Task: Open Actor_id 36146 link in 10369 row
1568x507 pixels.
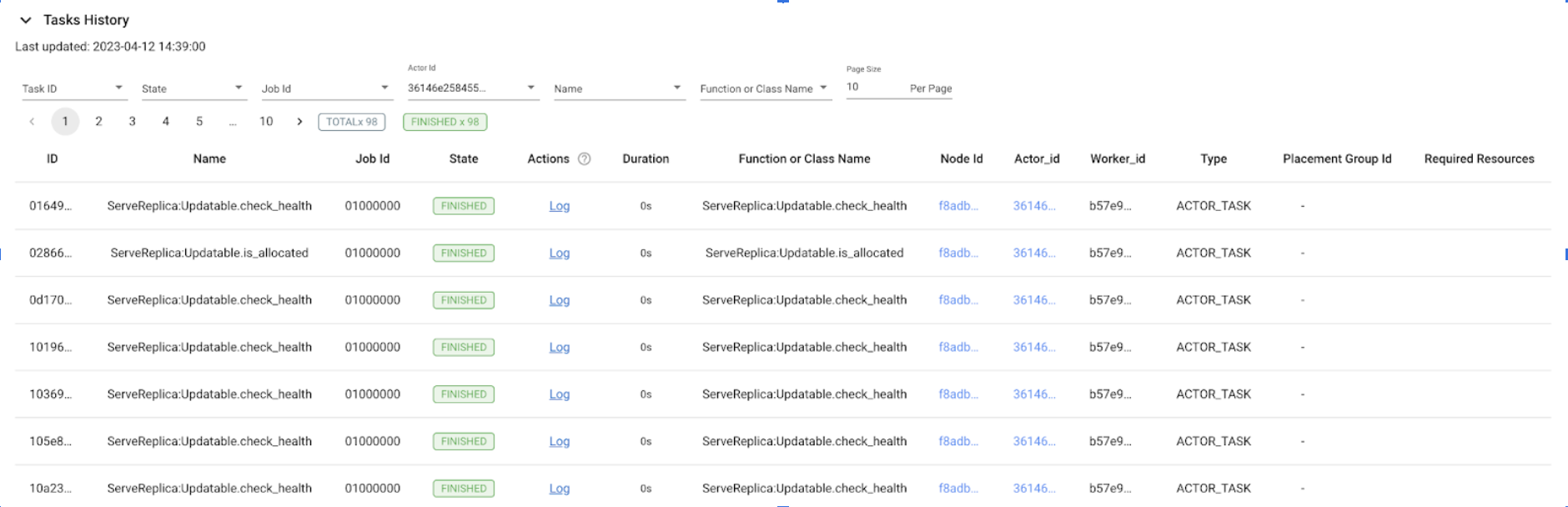Action: pyautogui.click(x=1034, y=394)
